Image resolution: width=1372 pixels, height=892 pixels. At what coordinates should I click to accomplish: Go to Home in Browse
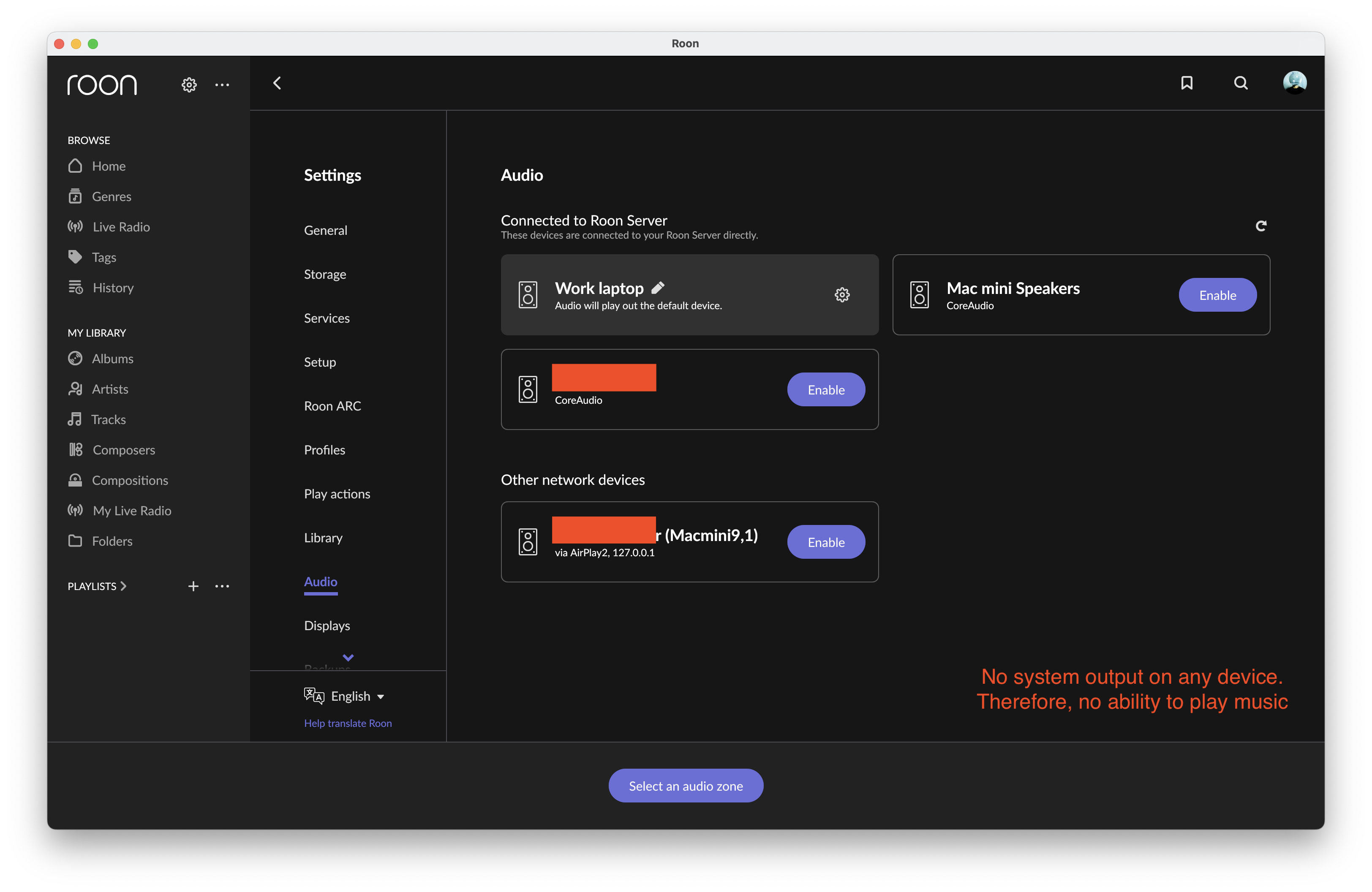click(x=97, y=166)
